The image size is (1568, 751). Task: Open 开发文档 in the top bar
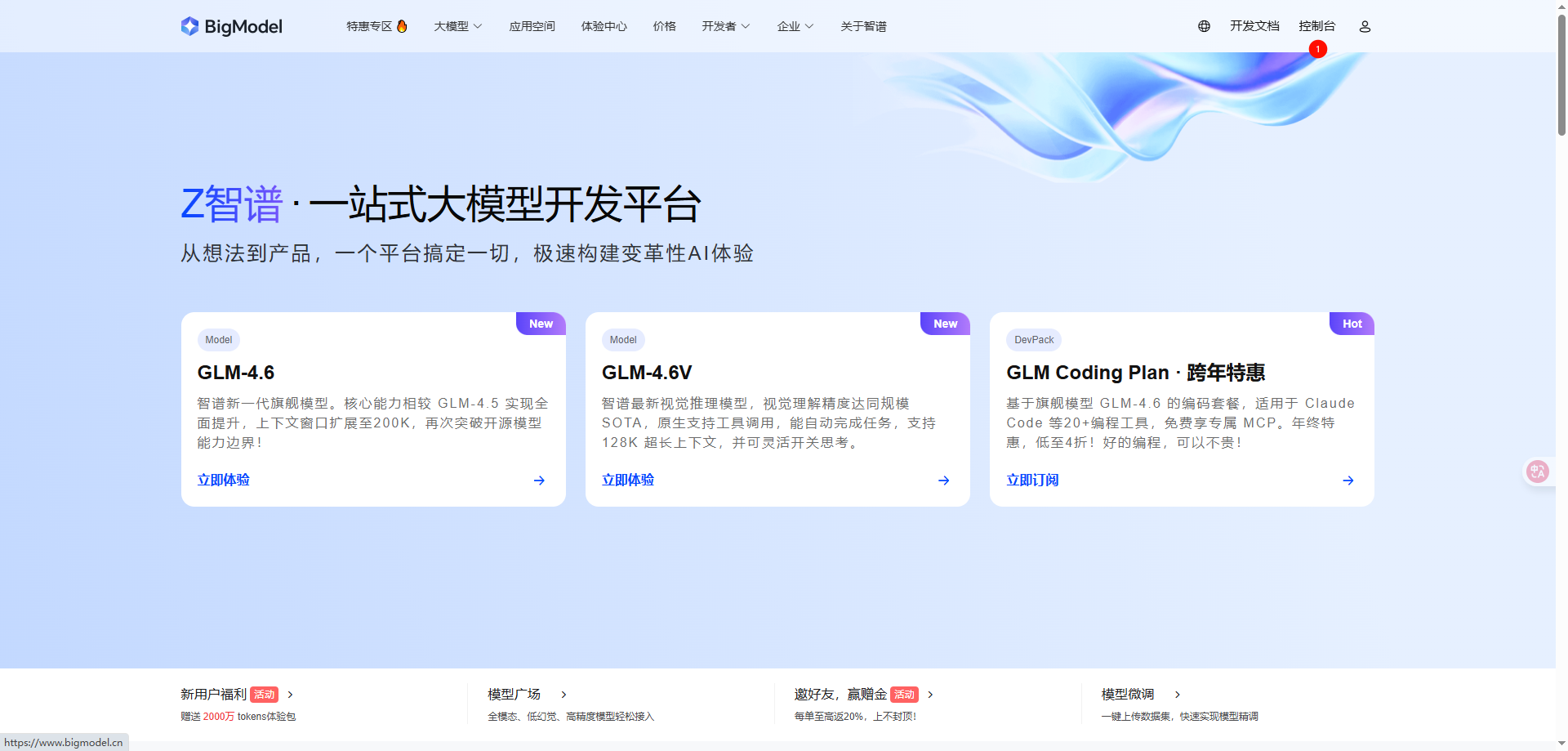tap(1254, 26)
